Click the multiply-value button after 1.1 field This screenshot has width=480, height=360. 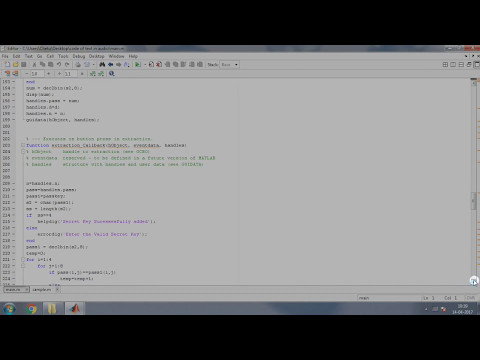tap(82, 73)
